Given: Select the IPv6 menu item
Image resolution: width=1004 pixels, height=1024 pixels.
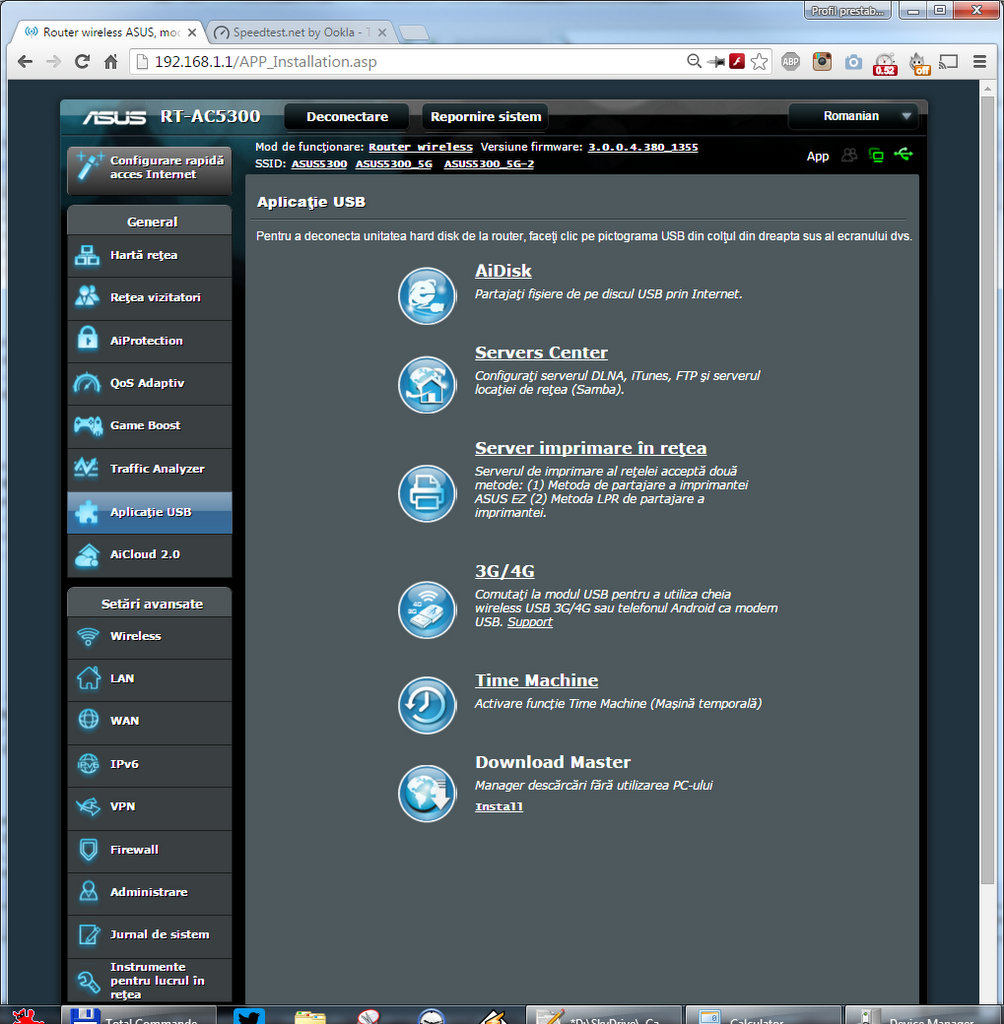Looking at the screenshot, I should [150, 765].
